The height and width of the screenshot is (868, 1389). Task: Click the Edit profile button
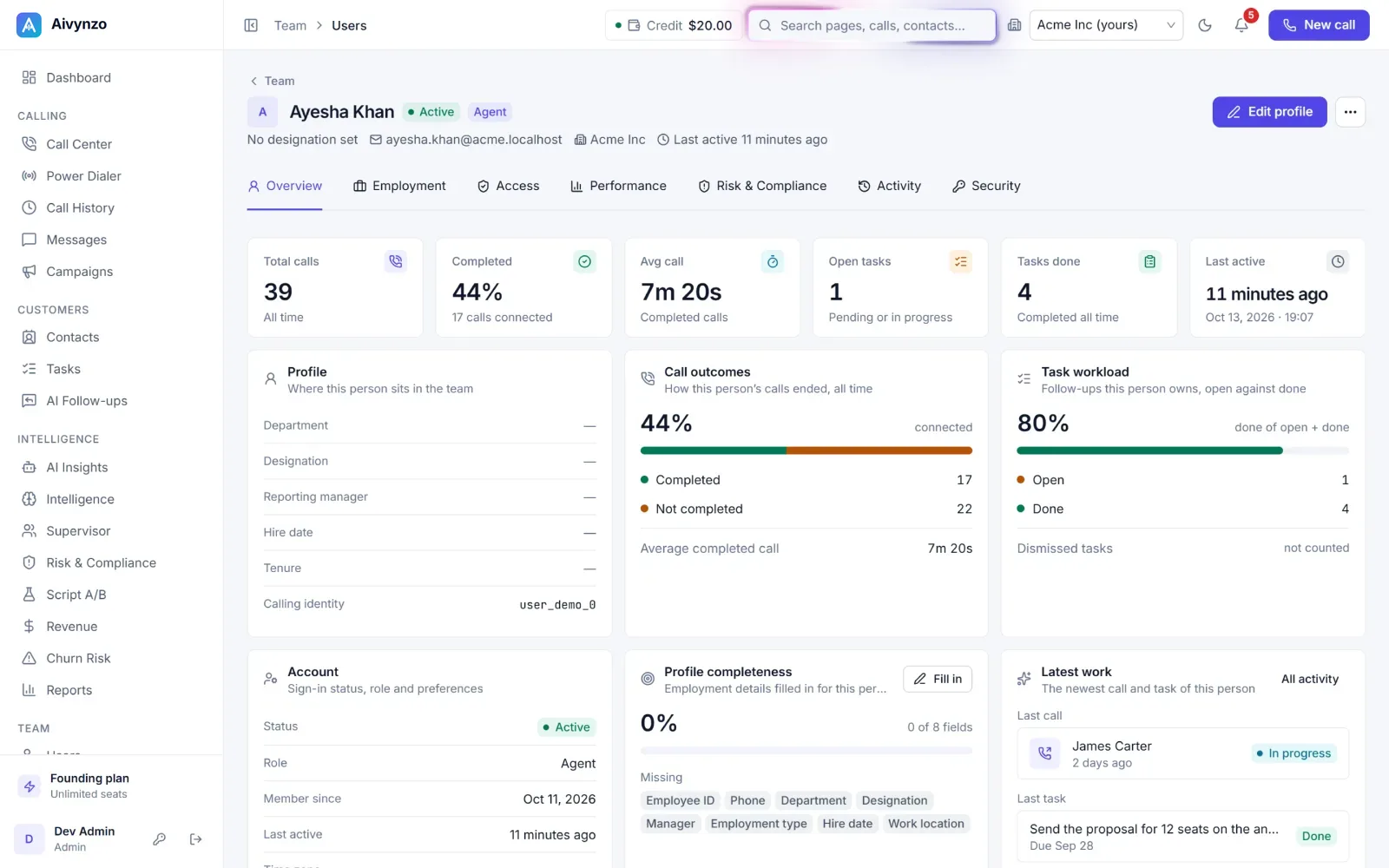1269,112
